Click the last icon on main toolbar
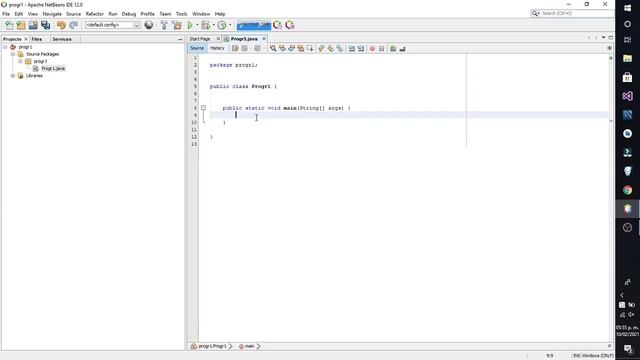Image resolution: width=640 pixels, height=360 pixels. pyautogui.click(x=290, y=25)
